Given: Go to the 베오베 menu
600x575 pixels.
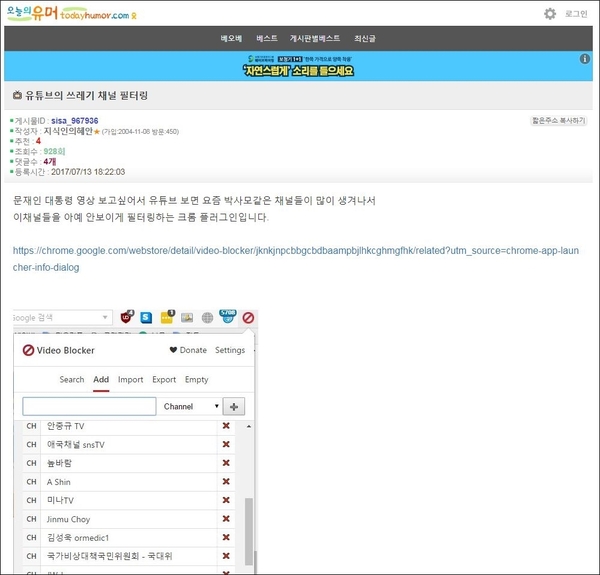Looking at the screenshot, I should (231, 38).
